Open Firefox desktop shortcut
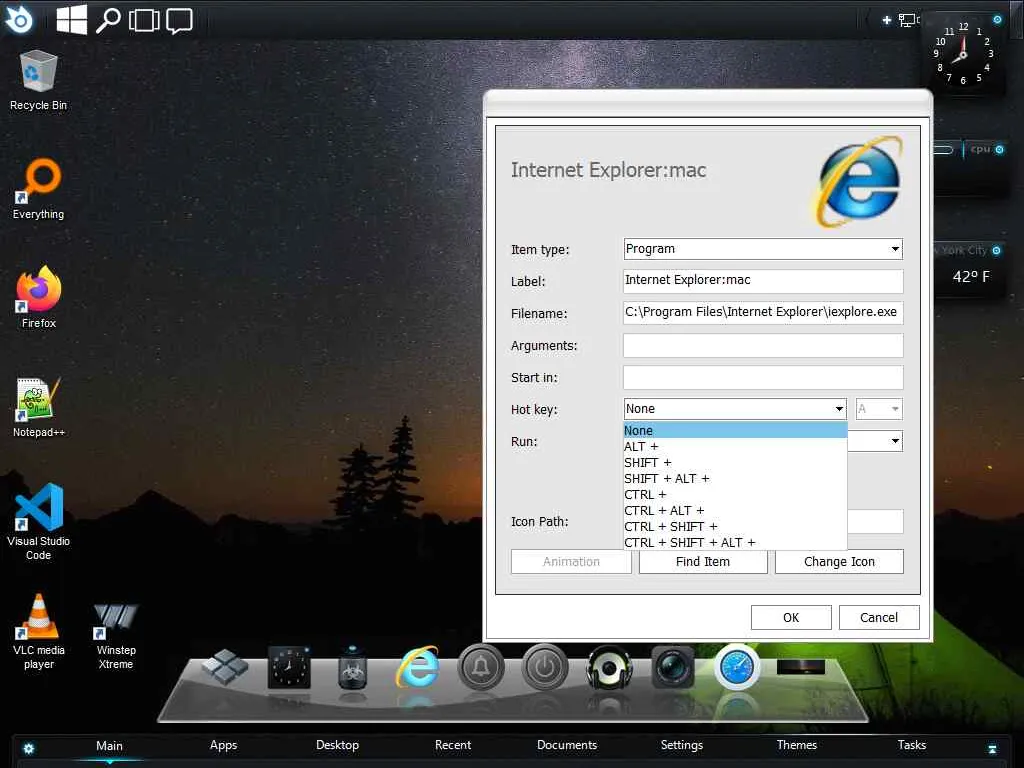The width and height of the screenshot is (1024, 768). point(39,297)
